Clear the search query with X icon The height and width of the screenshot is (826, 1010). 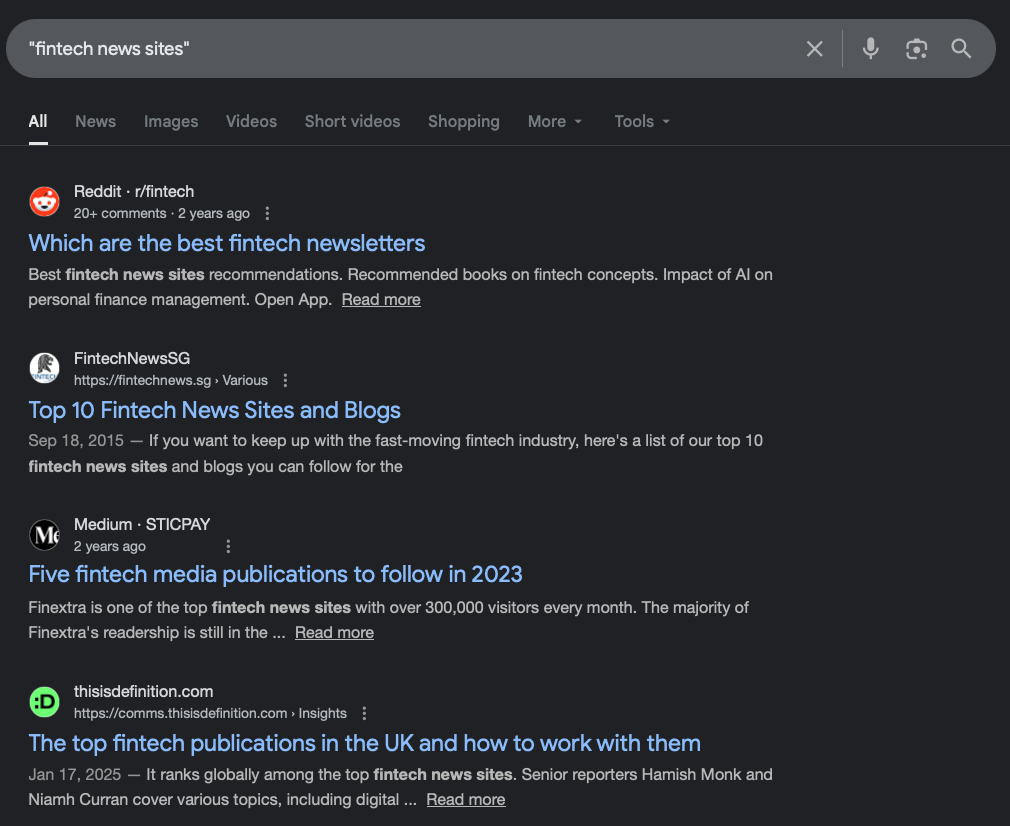point(815,49)
